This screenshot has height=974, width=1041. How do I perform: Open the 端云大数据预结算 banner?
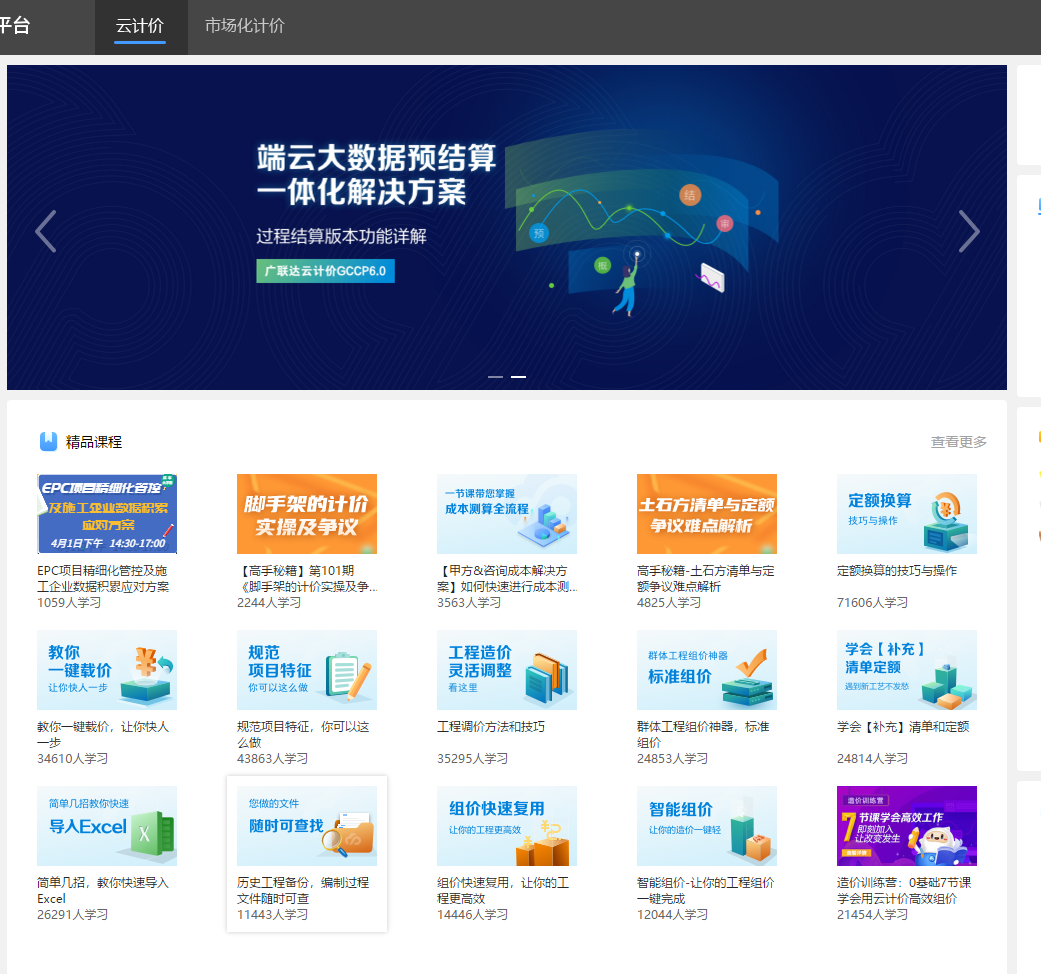[507, 227]
